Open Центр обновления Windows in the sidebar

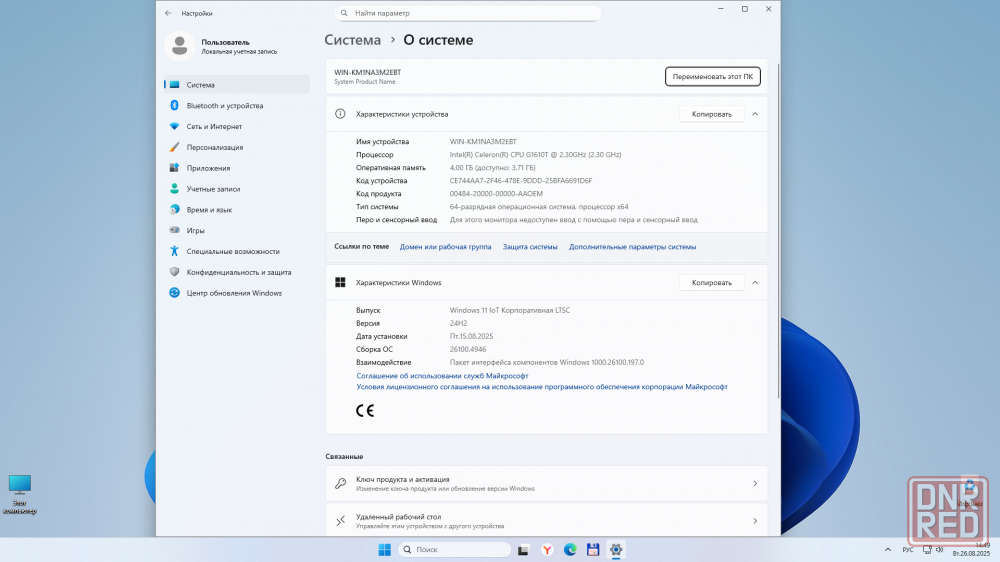point(237,293)
